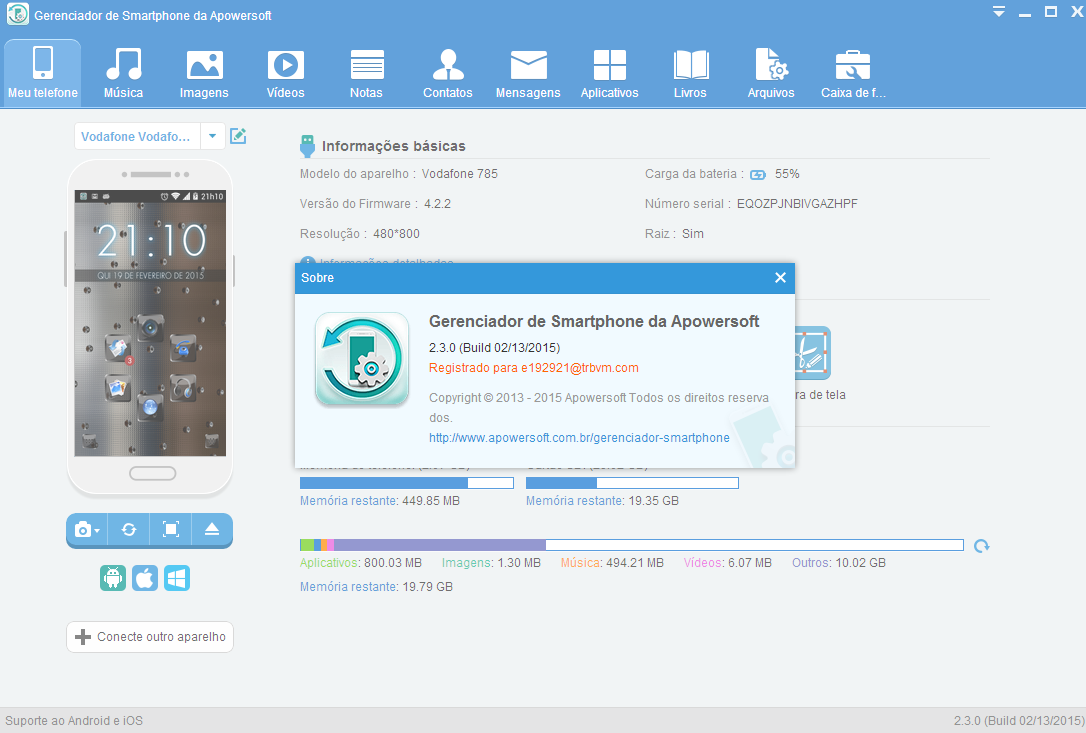
Task: Close the Sobre dialog
Action: [x=780, y=278]
